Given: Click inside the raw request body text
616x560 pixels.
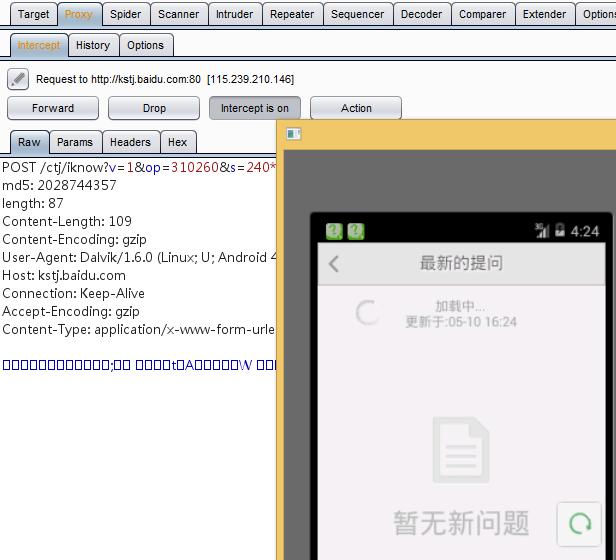Looking at the screenshot, I should pyautogui.click(x=139, y=365).
